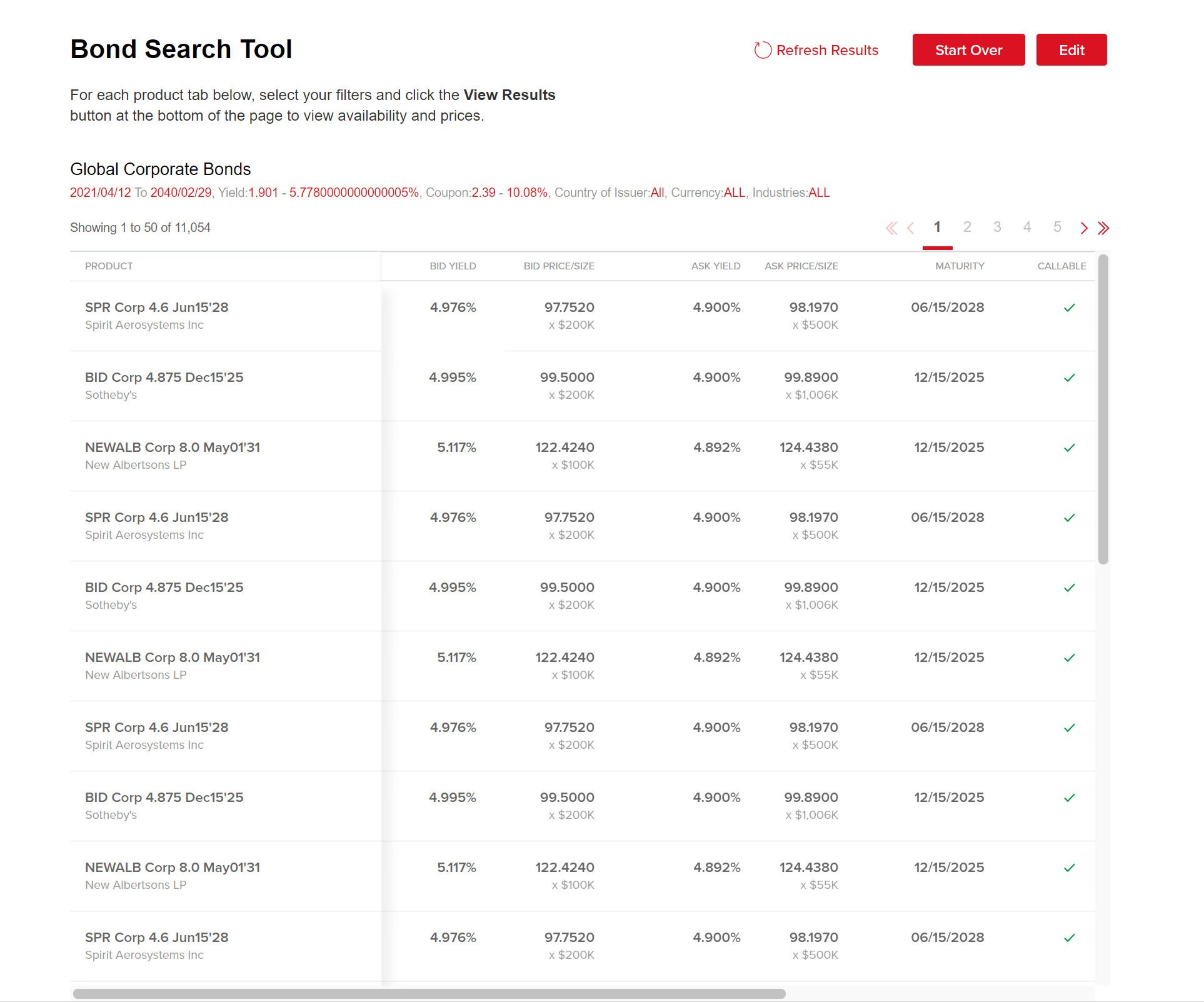This screenshot has width=1204, height=1002.
Task: Expand page 3 of bond results
Action: click(x=996, y=227)
